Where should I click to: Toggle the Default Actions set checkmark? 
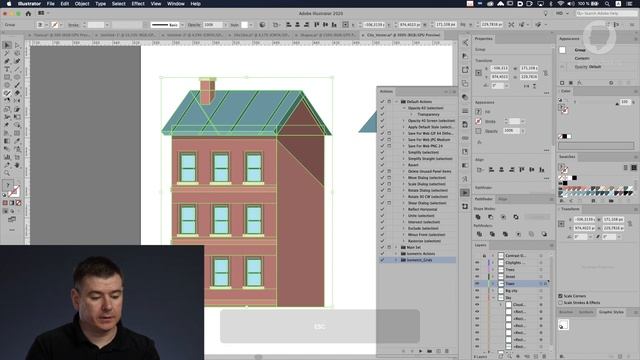pyautogui.click(x=382, y=101)
